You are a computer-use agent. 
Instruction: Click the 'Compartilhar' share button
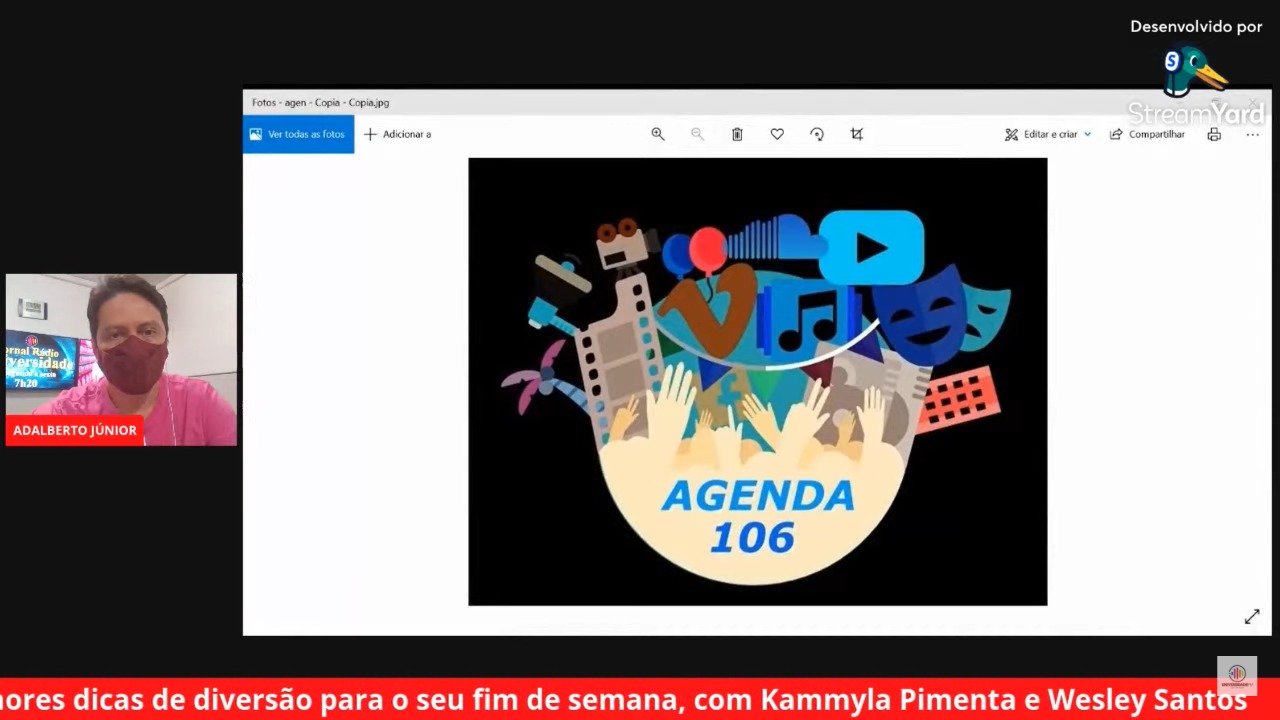tap(1147, 134)
